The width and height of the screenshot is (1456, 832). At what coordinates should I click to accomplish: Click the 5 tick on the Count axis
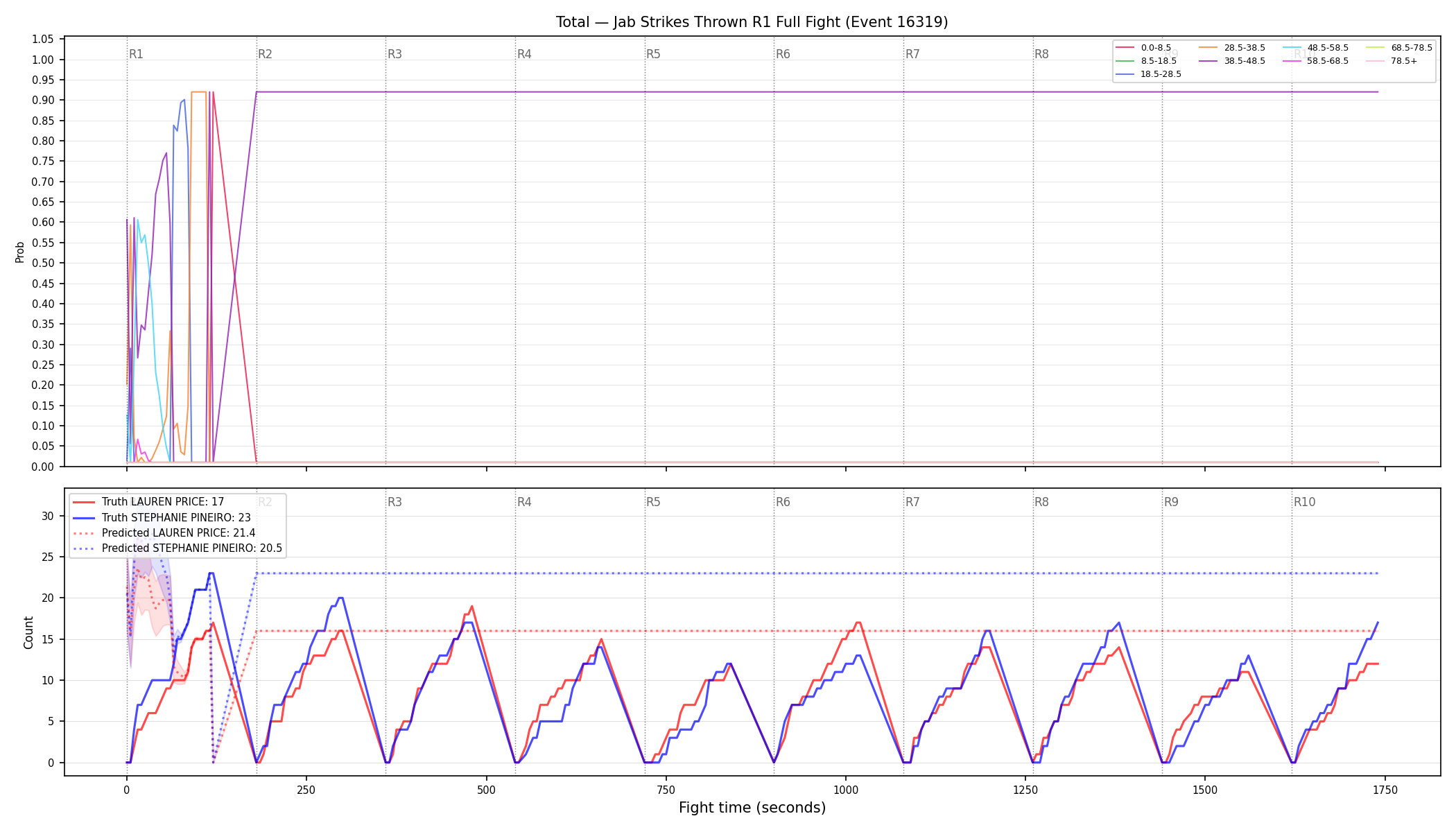pos(51,722)
